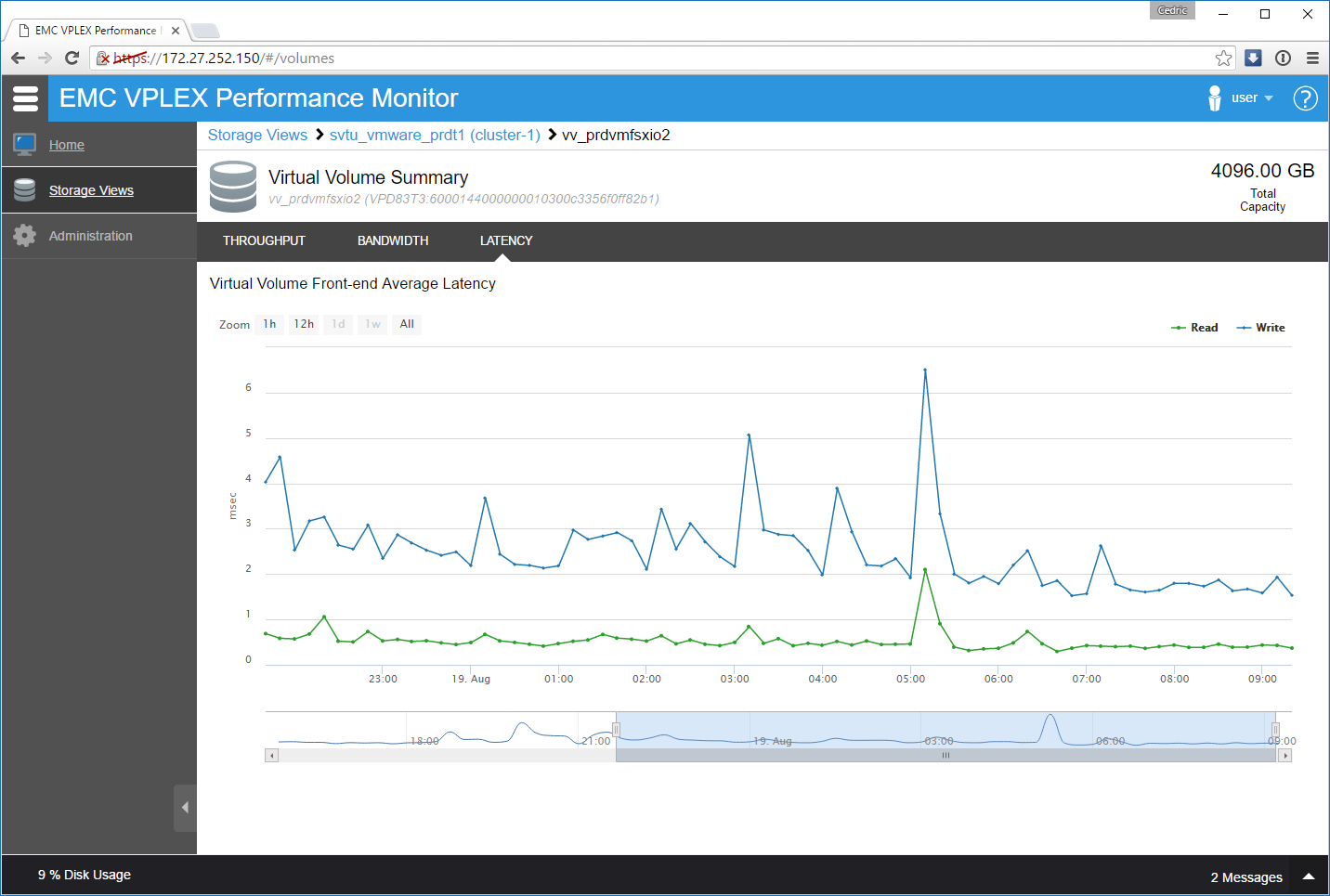The height and width of the screenshot is (896, 1330).
Task: Select the 1h zoom range
Action: 269,324
